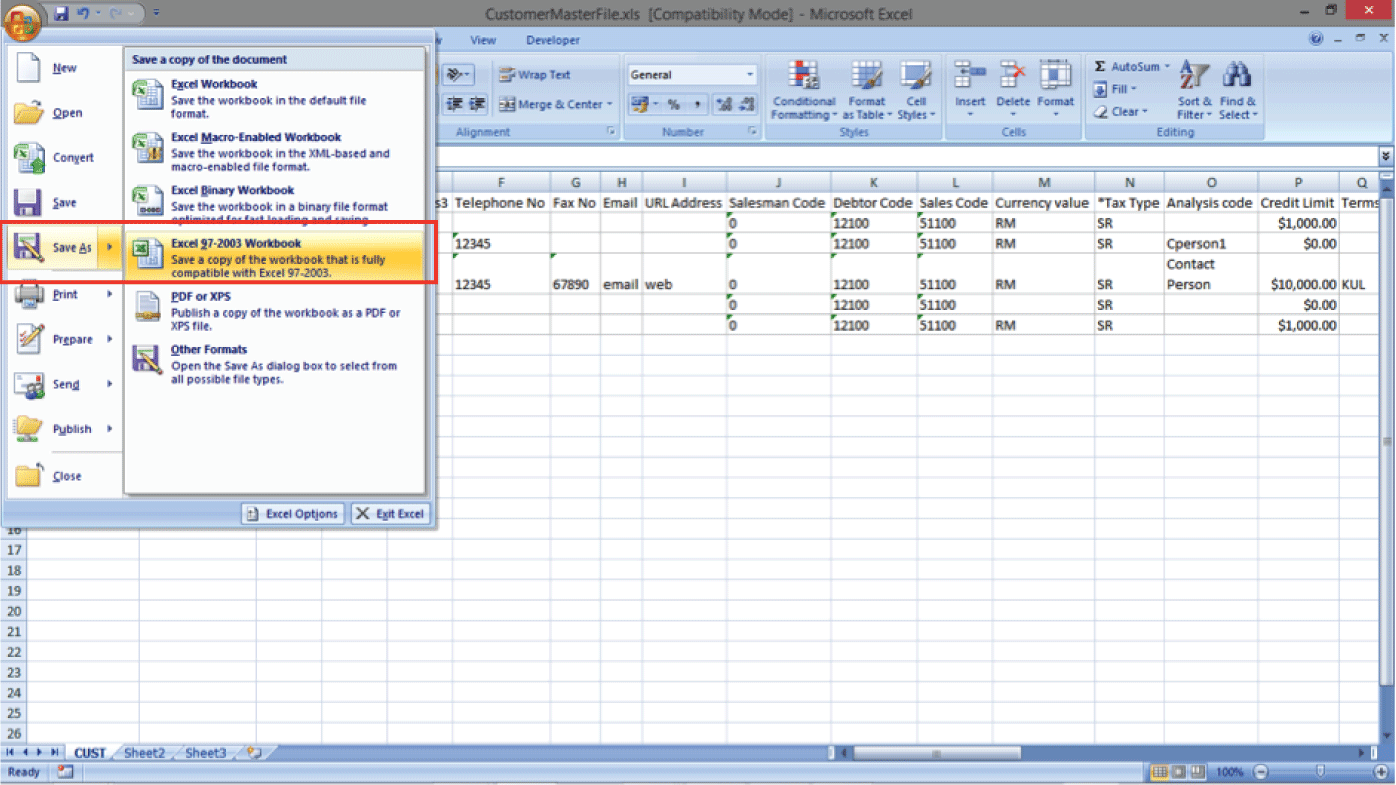Switch to Page Layout view in status bar
The width and height of the screenshot is (1396, 785).
[1178, 772]
